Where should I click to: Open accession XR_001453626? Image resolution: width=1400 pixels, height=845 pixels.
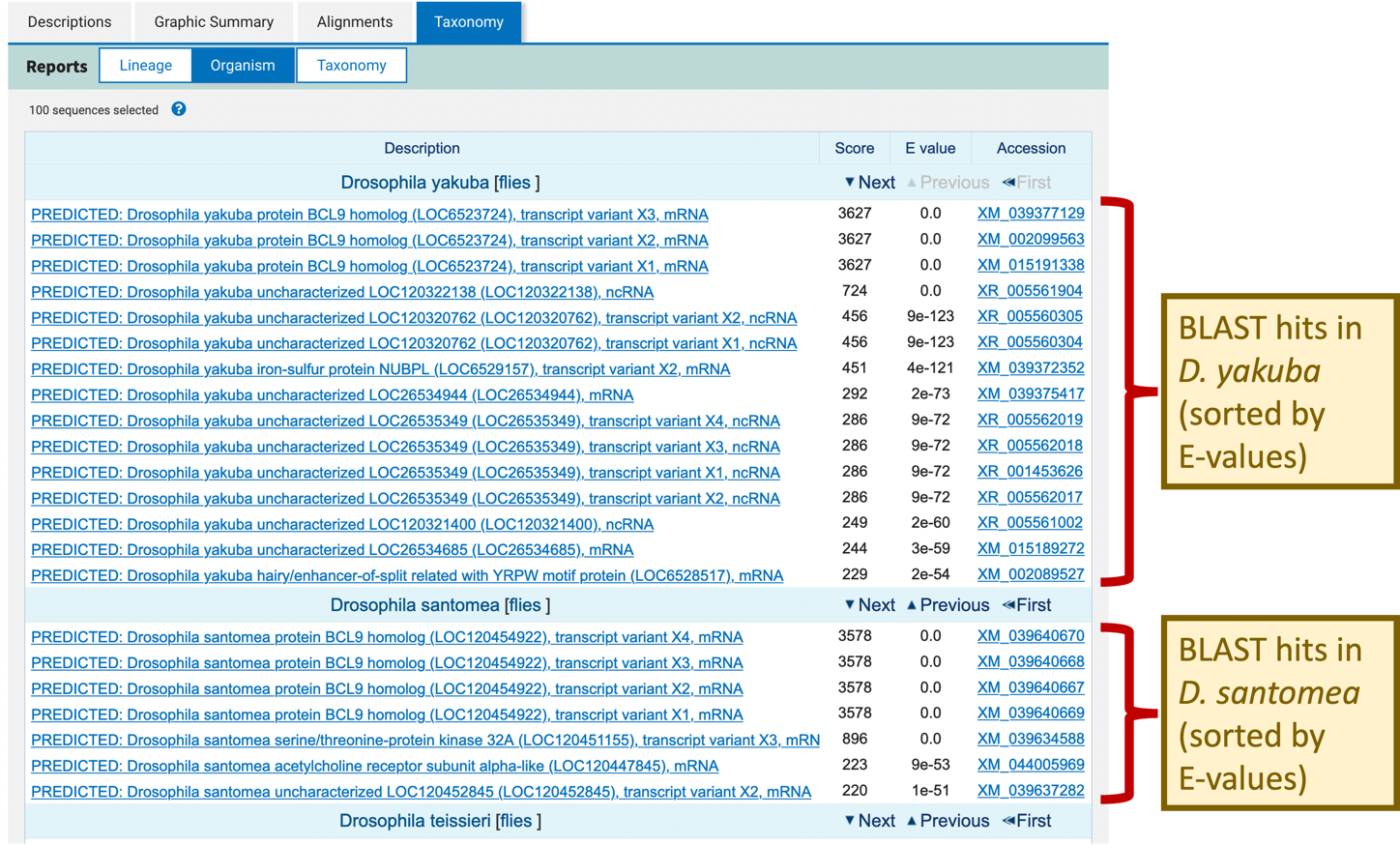point(1030,472)
